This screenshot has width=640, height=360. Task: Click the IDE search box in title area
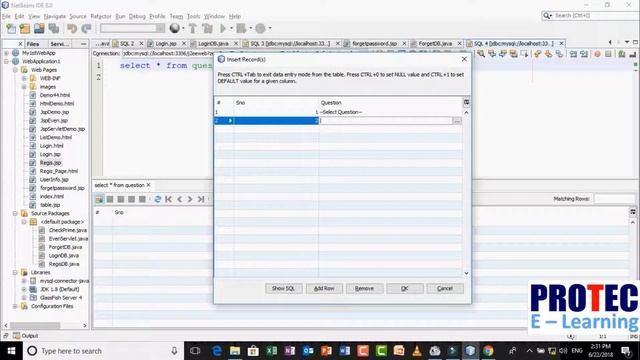(x=590, y=16)
